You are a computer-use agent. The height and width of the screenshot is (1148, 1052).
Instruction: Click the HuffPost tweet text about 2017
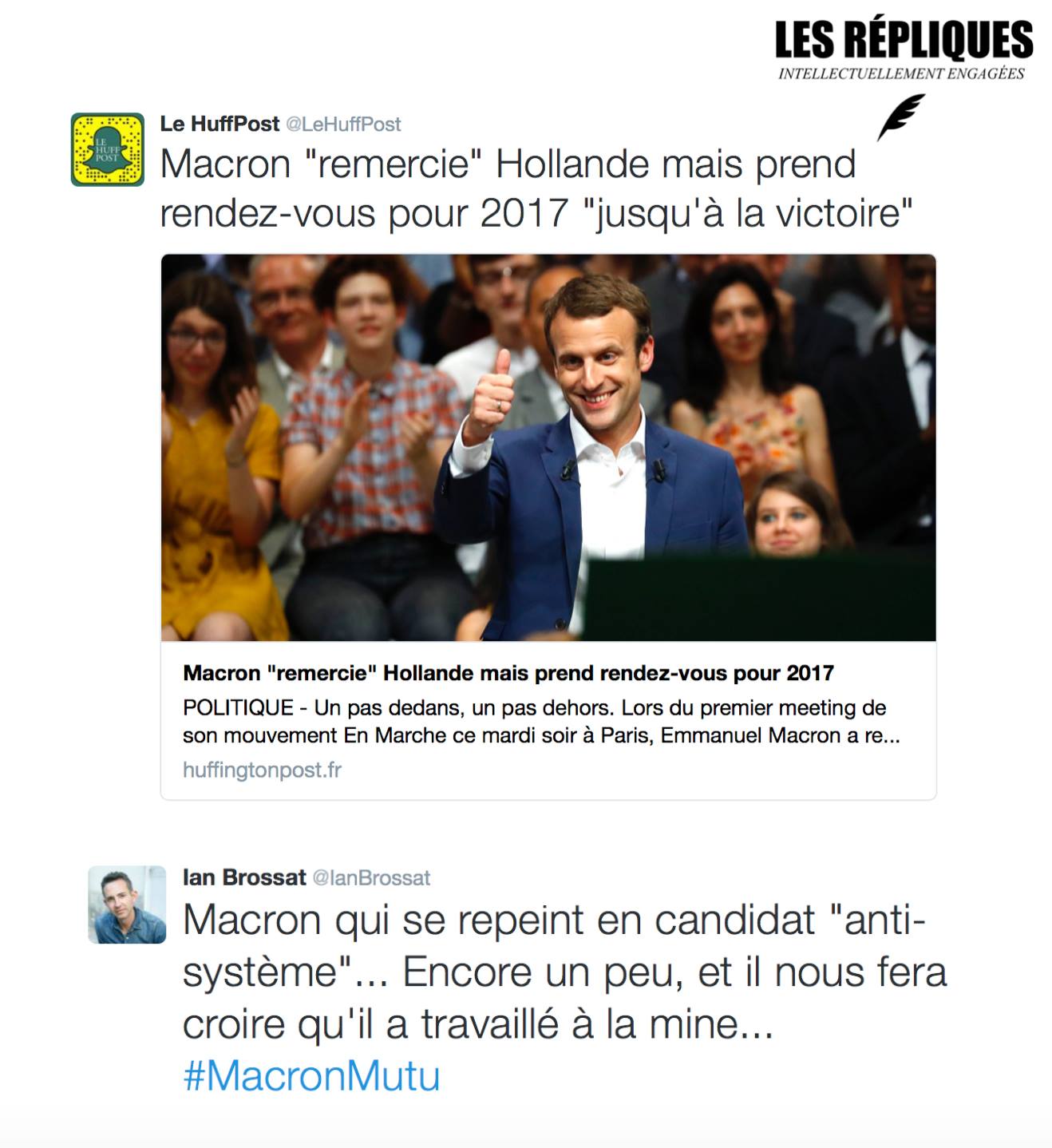tap(536, 188)
